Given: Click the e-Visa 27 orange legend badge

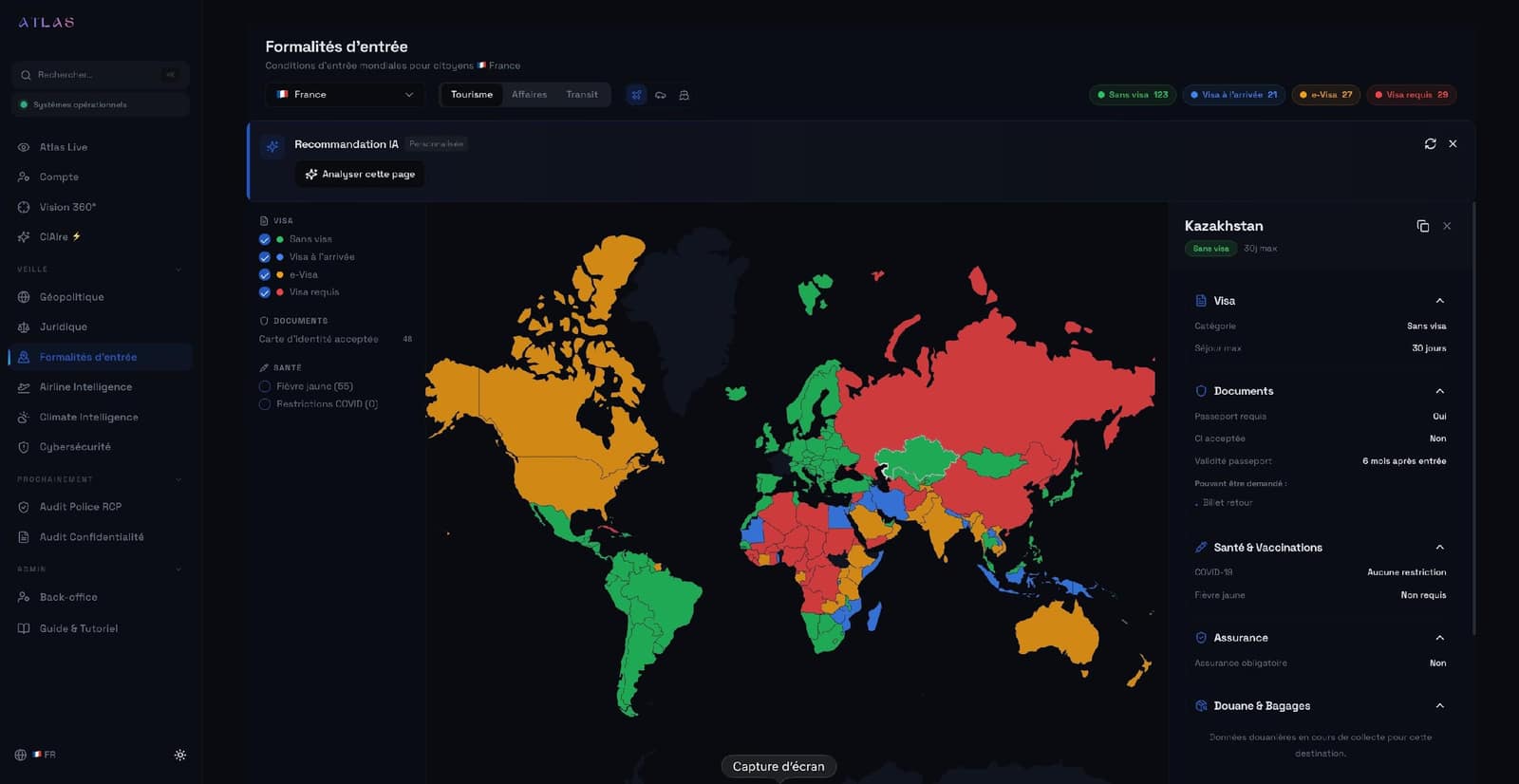Looking at the screenshot, I should click(x=1325, y=95).
